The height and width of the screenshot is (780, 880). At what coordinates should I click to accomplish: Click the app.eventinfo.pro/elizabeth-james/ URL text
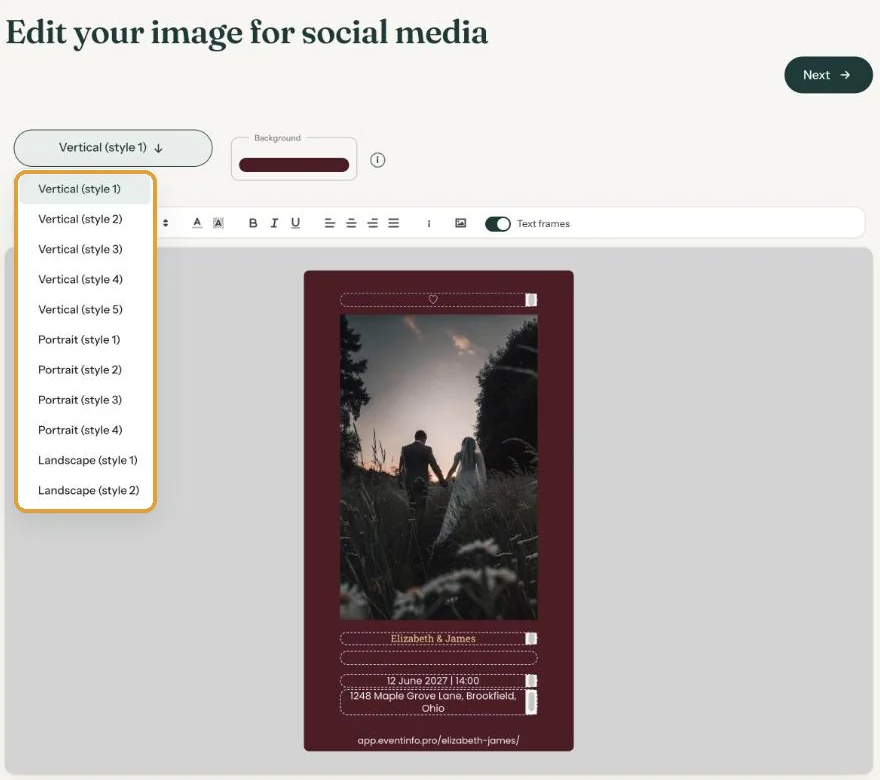[x=438, y=741]
